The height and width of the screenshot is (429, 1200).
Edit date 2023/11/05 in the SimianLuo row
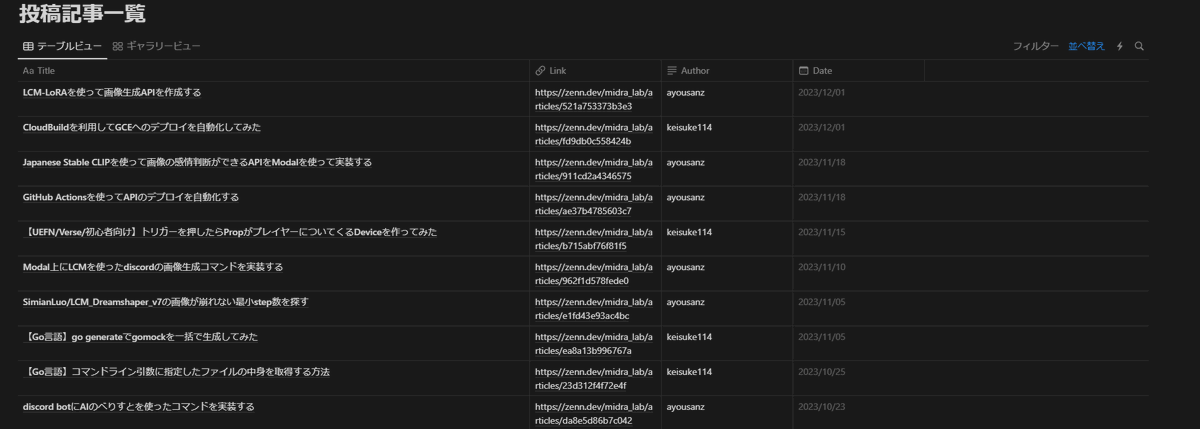822,302
